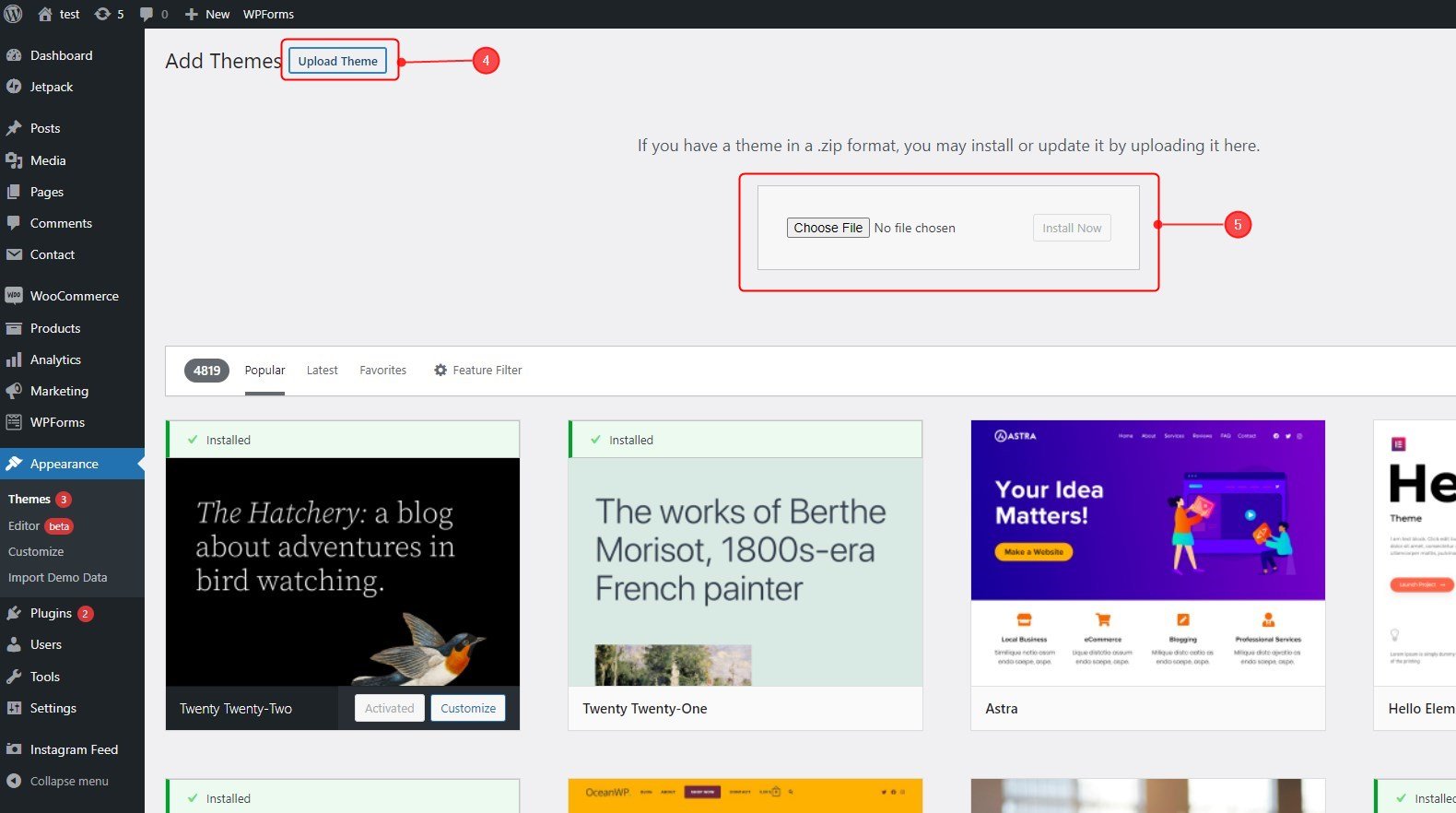Click the Contact envelope icon
The height and width of the screenshot is (813, 1456).
14,254
